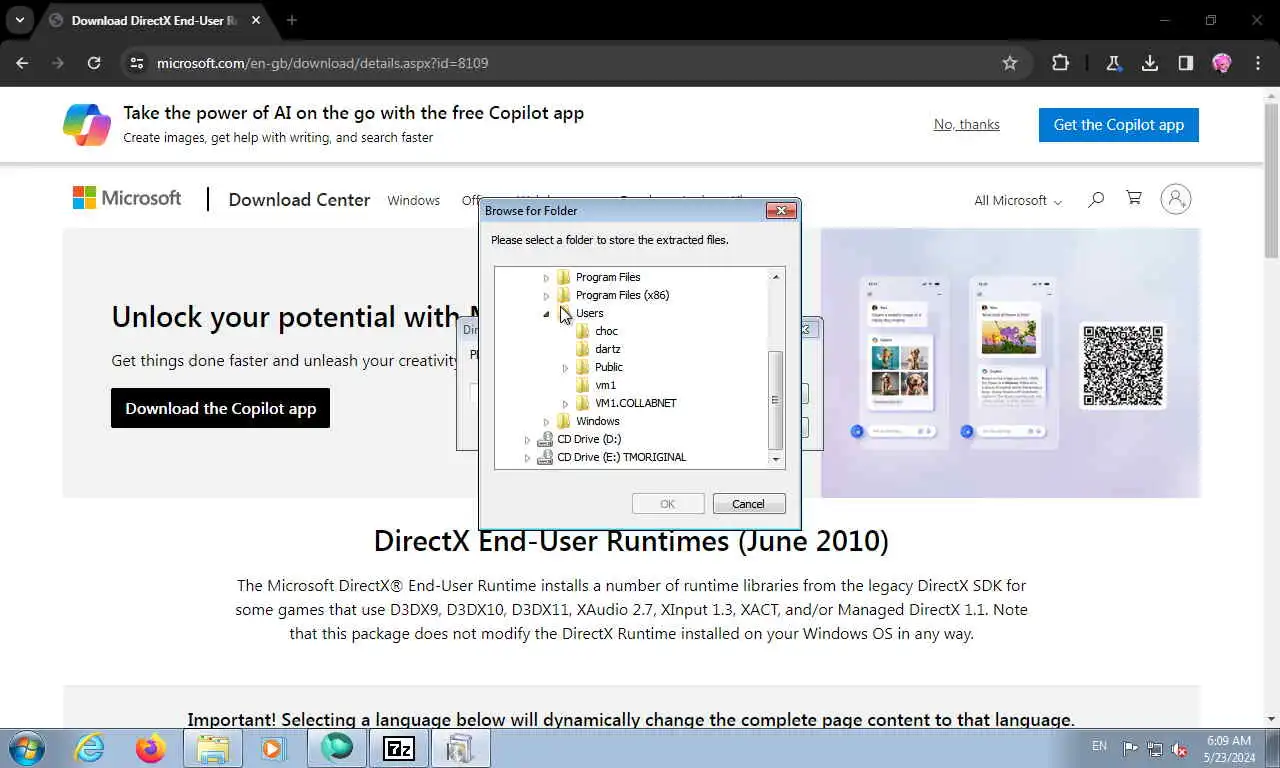Viewport: 1280px width, 768px height.
Task: Reload the page with refresh icon
Action: coord(94,63)
